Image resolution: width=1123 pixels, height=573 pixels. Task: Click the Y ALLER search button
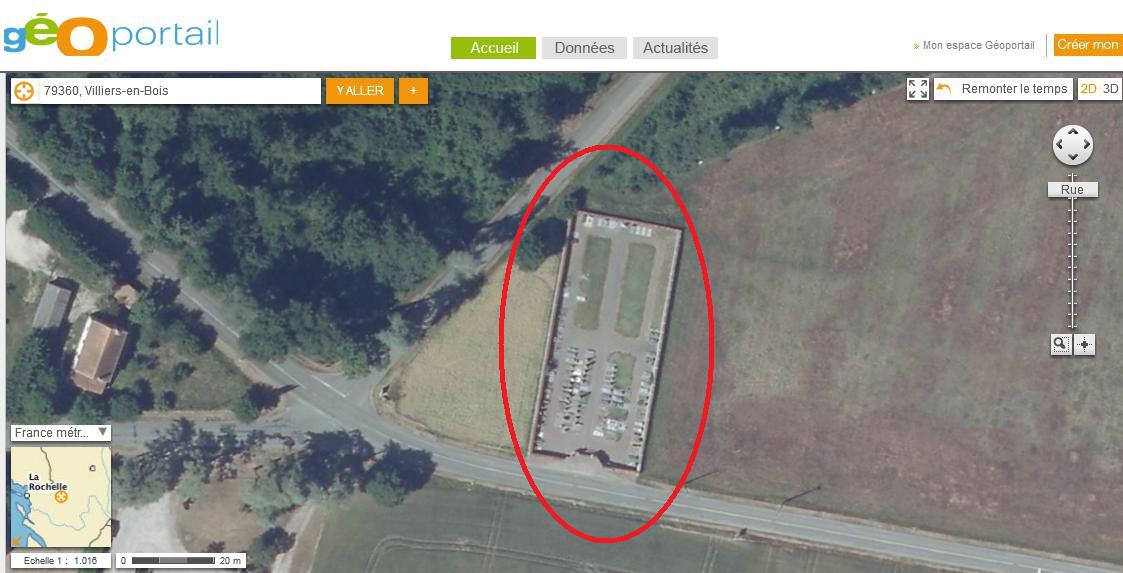pos(360,91)
